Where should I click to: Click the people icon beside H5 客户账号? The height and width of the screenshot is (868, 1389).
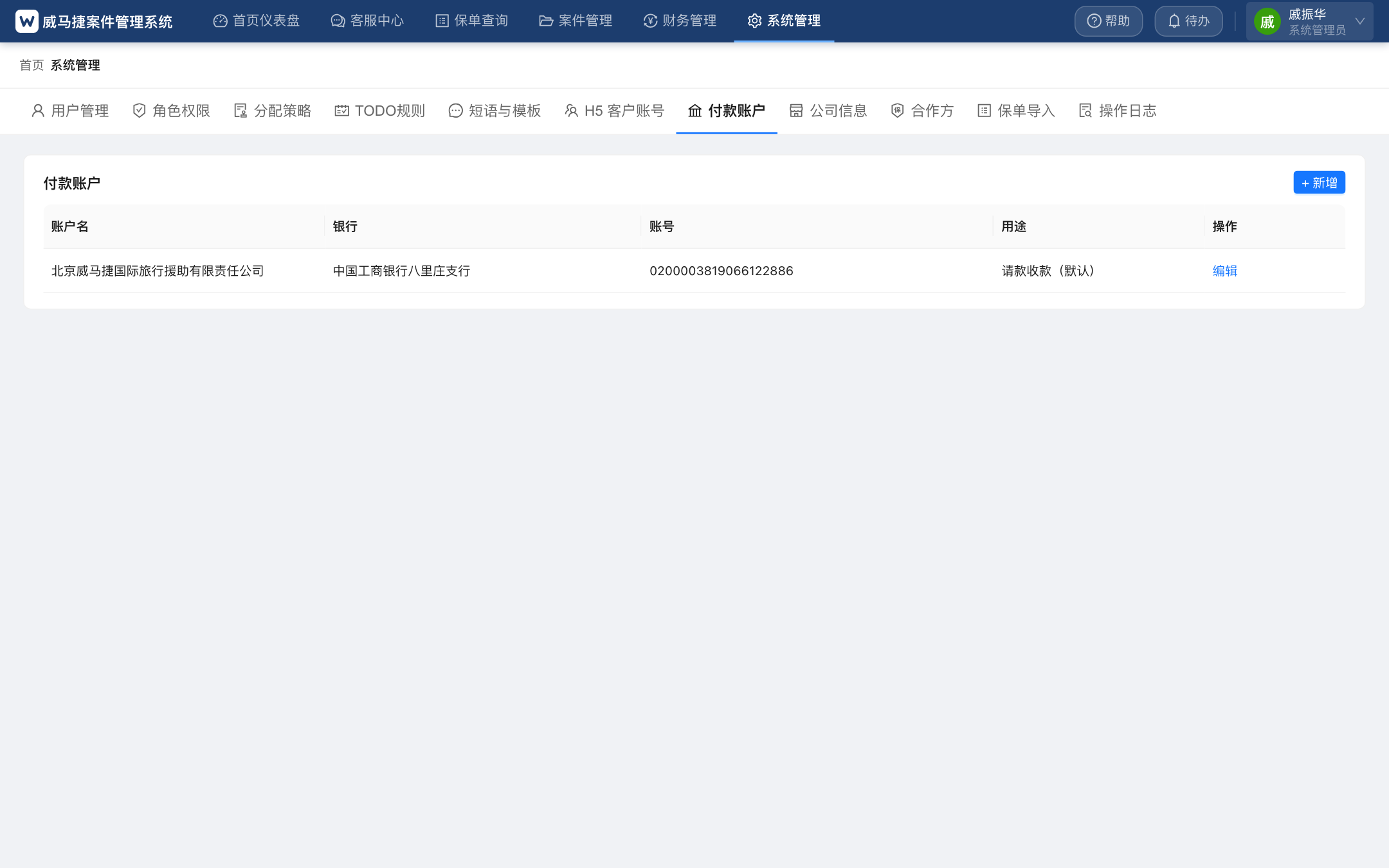point(571,111)
